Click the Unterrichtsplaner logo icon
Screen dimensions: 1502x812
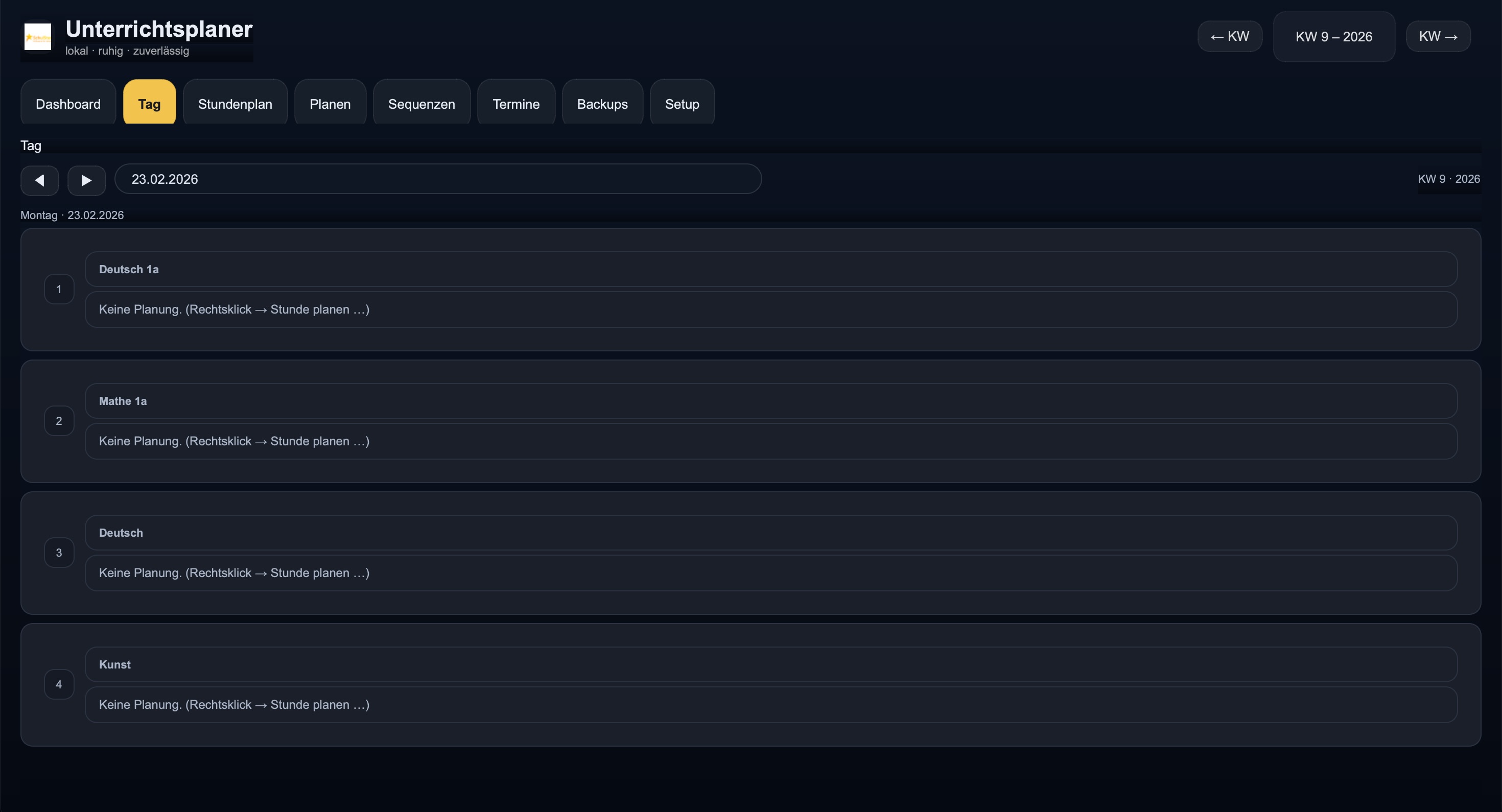37,37
